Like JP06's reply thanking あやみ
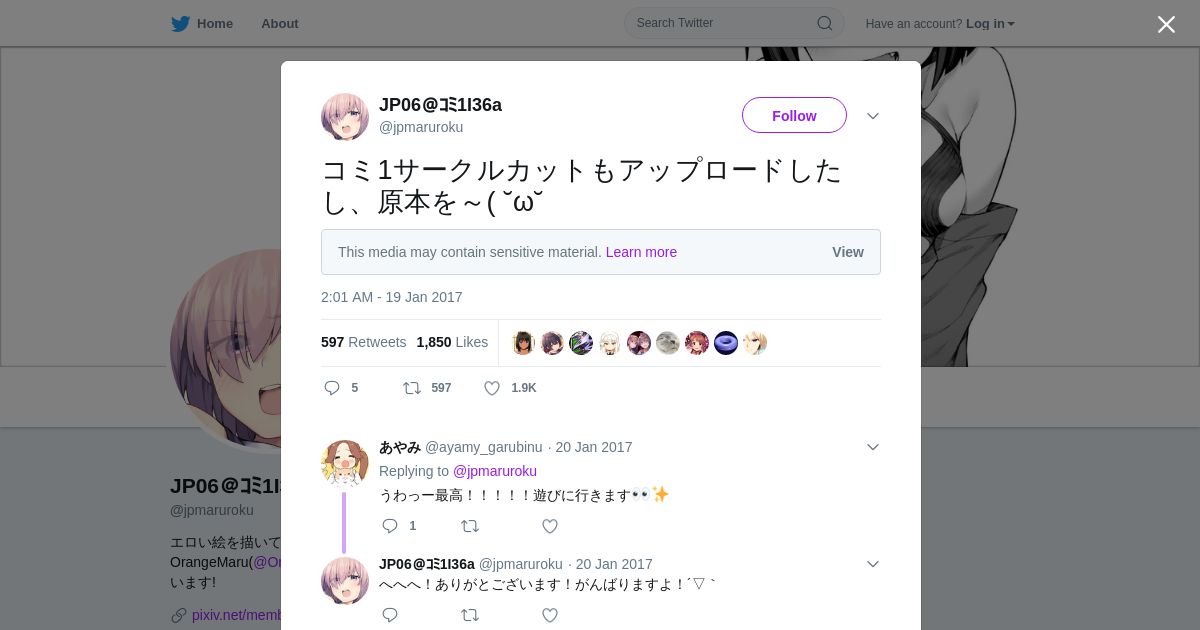This screenshot has width=1200, height=630. coord(550,615)
